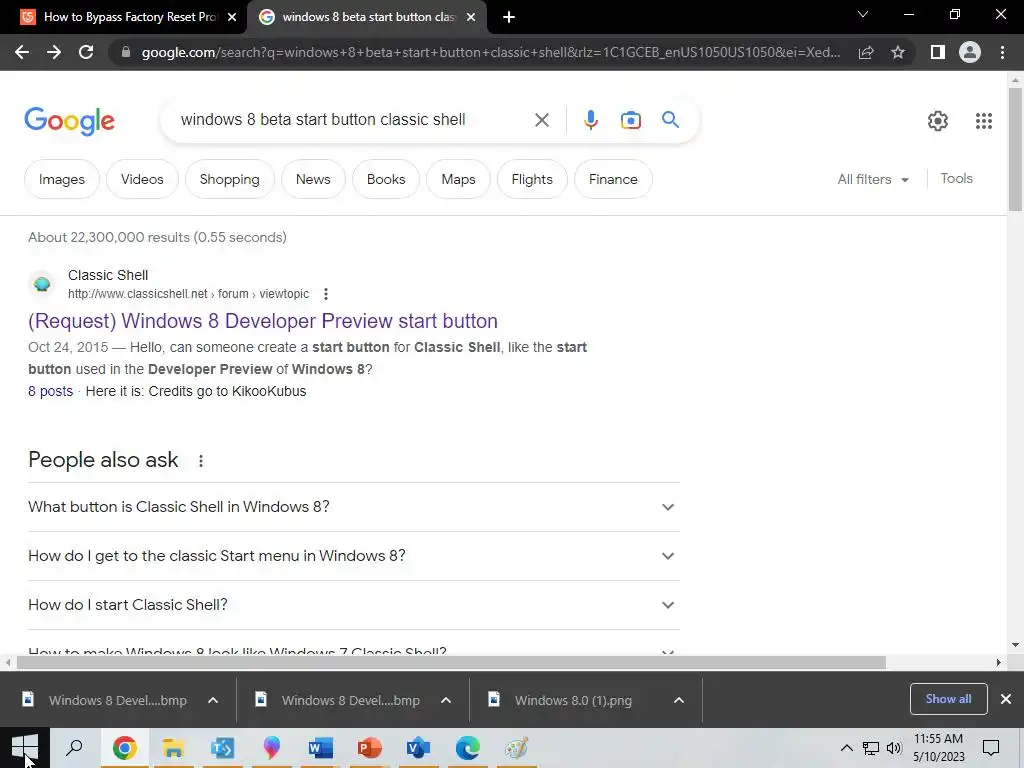Open Microsoft Edge from taskbar
Image resolution: width=1024 pixels, height=768 pixels.
point(468,748)
